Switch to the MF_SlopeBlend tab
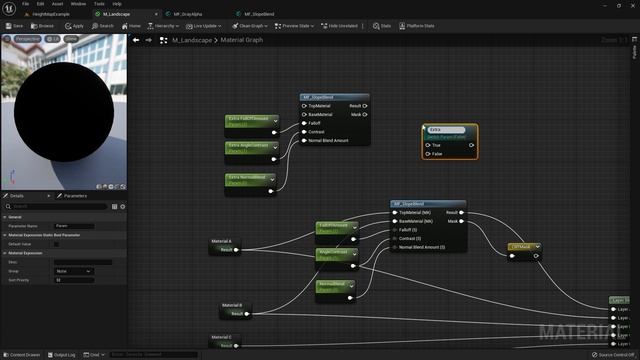The width and height of the screenshot is (640, 360). pyautogui.click(x=259, y=14)
